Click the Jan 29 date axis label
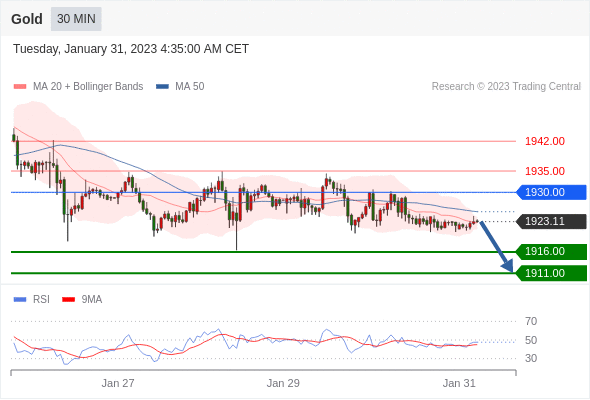The width and height of the screenshot is (590, 400). click(x=283, y=383)
